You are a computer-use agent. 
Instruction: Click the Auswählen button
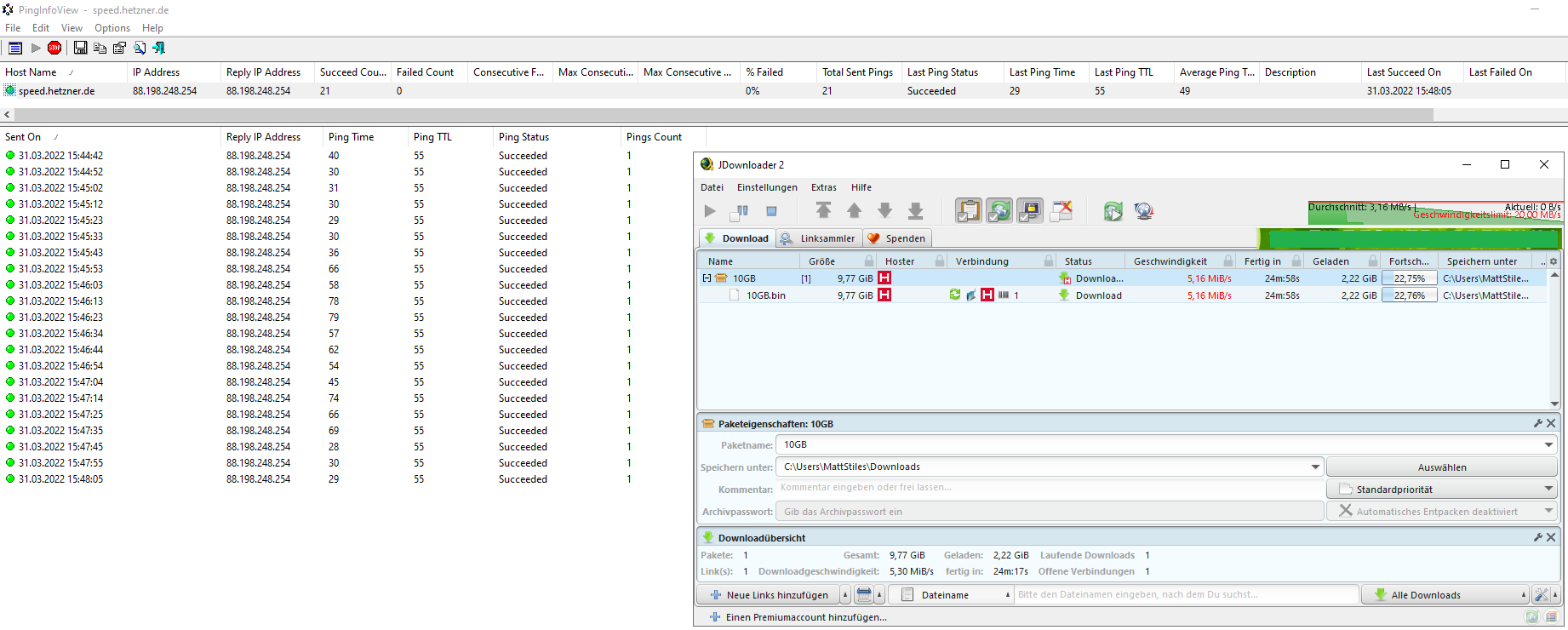[x=1441, y=467]
